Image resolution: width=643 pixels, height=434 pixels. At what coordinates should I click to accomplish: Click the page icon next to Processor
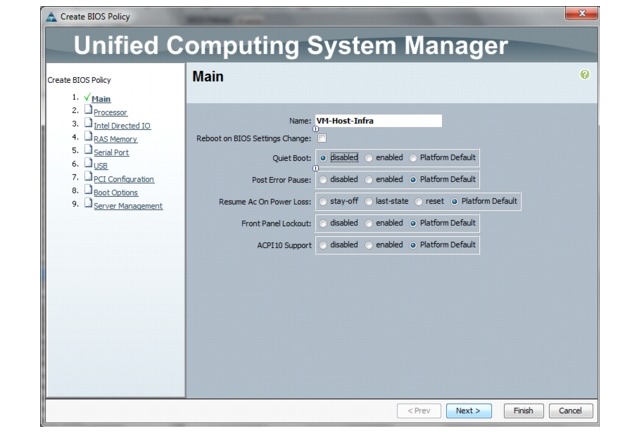pos(88,110)
